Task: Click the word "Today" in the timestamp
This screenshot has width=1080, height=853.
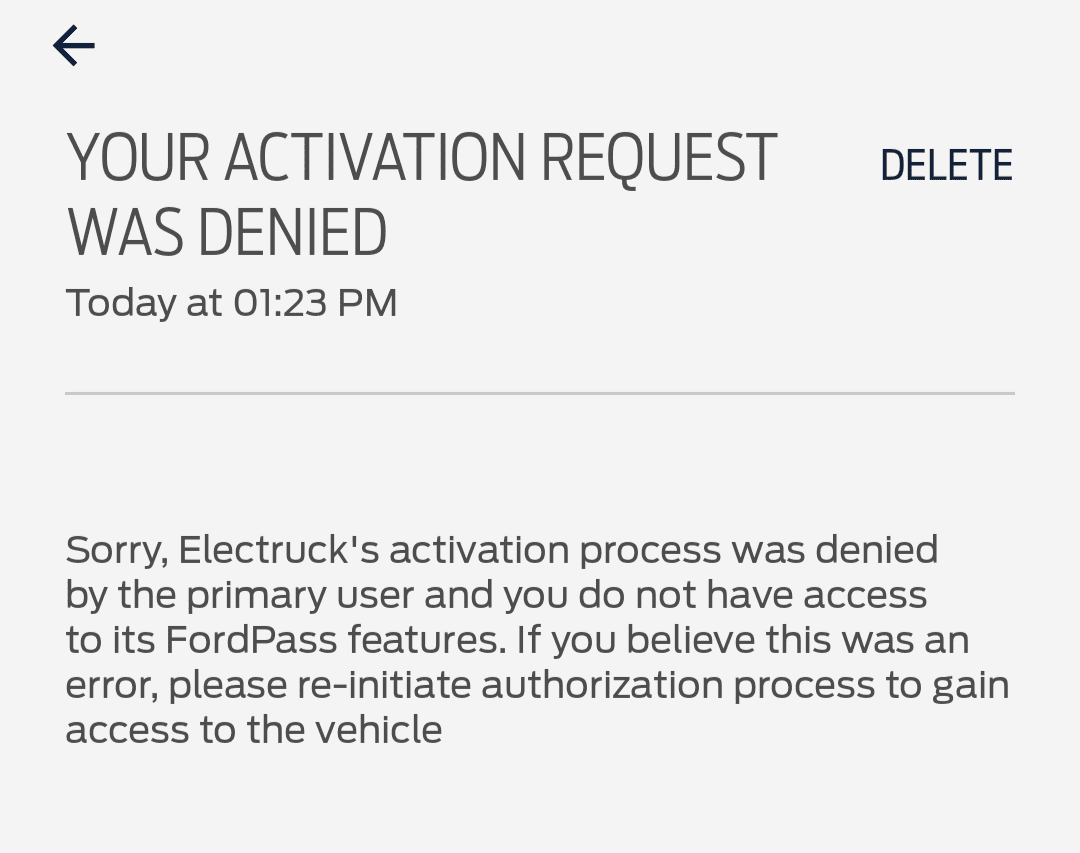Action: pyautogui.click(x=120, y=303)
